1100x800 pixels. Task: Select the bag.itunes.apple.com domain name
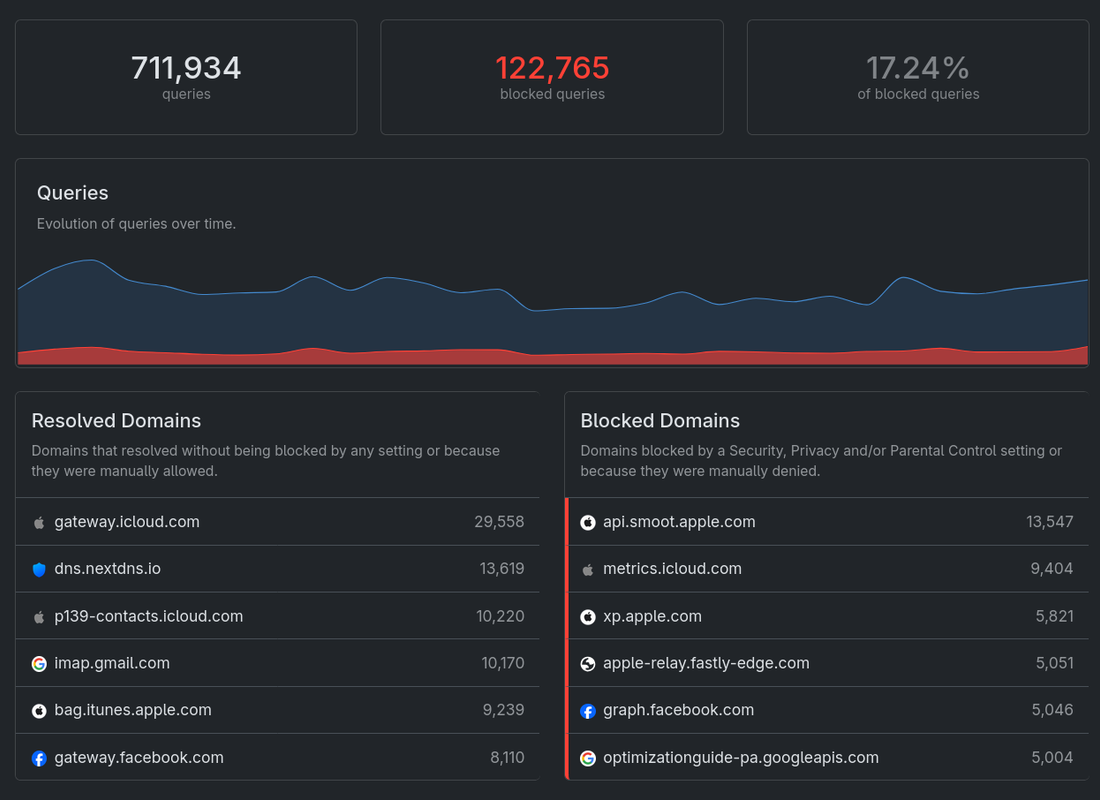133,710
